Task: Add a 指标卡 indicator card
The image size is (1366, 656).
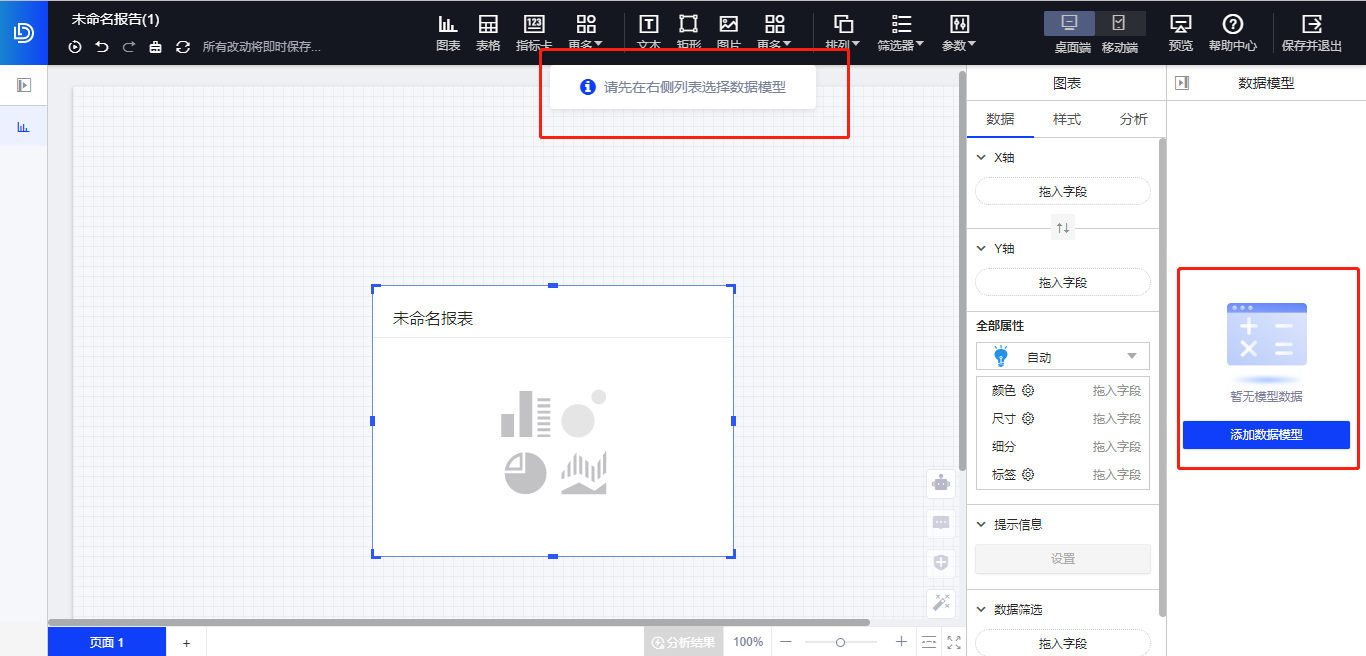Action: click(x=533, y=28)
